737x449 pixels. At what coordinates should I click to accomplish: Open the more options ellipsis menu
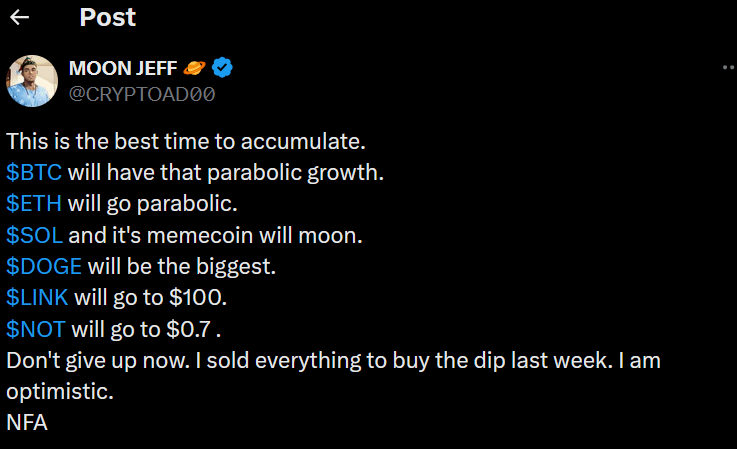coord(729,68)
